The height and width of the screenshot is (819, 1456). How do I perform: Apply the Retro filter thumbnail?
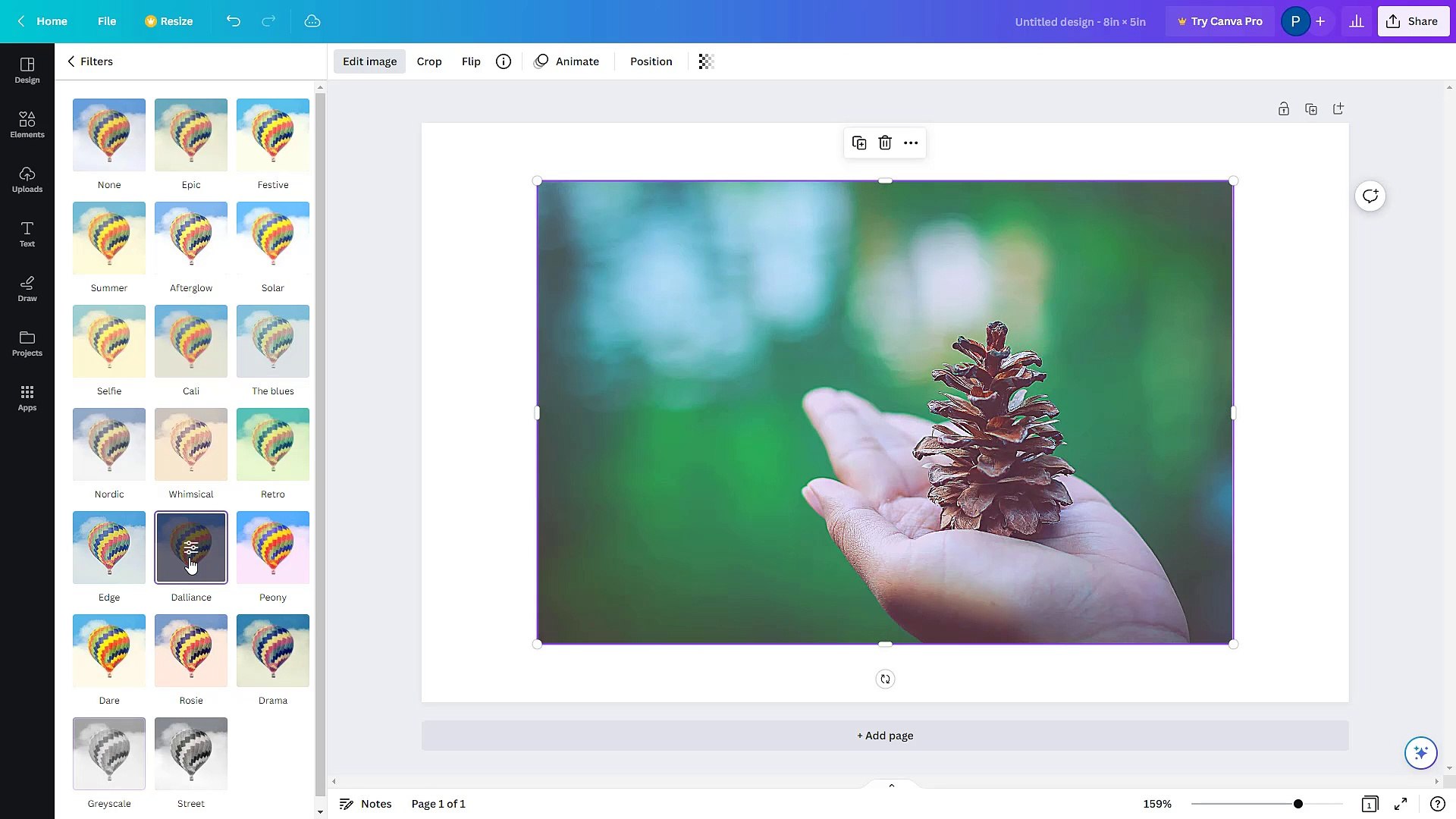[272, 444]
